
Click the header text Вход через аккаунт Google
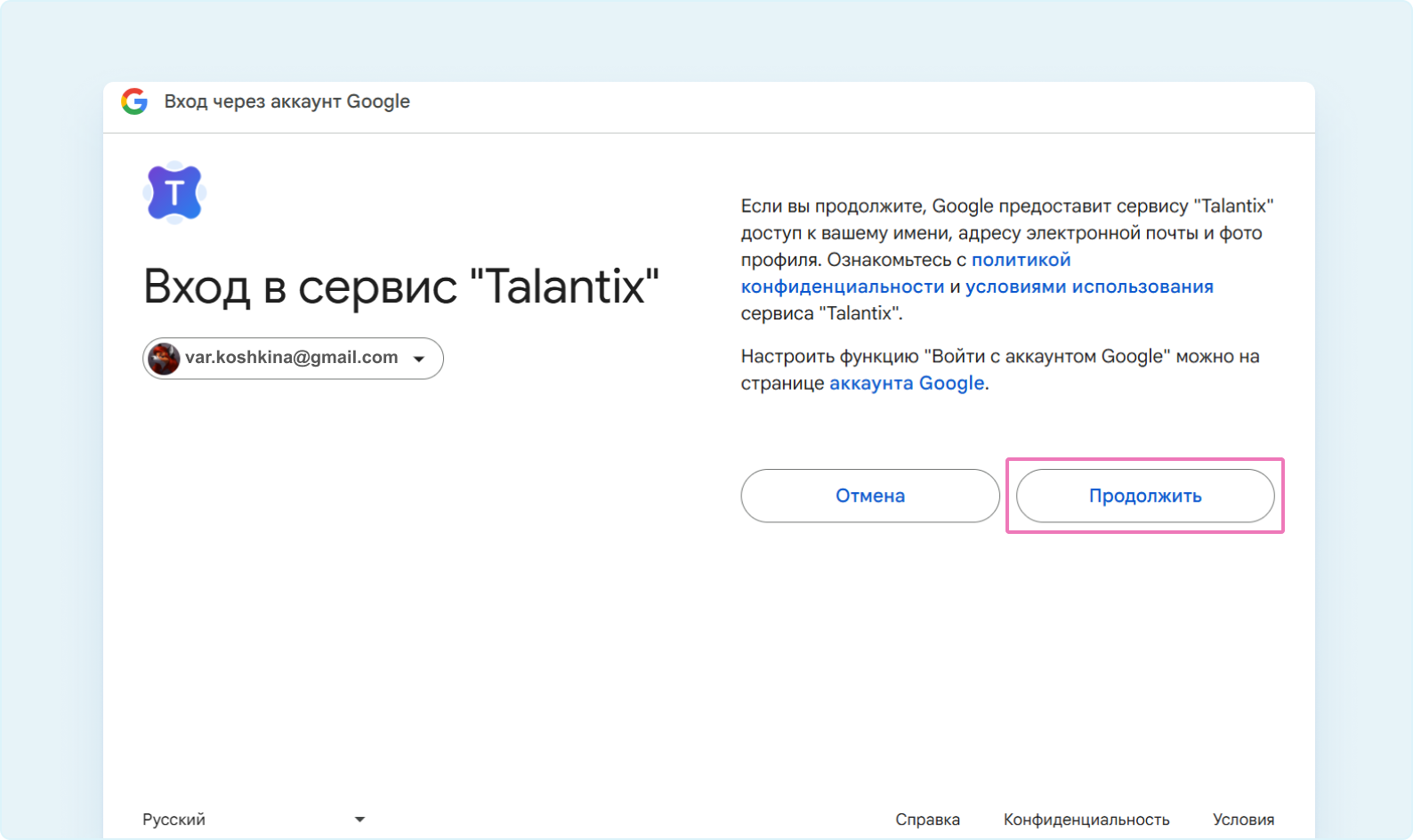pos(287,101)
